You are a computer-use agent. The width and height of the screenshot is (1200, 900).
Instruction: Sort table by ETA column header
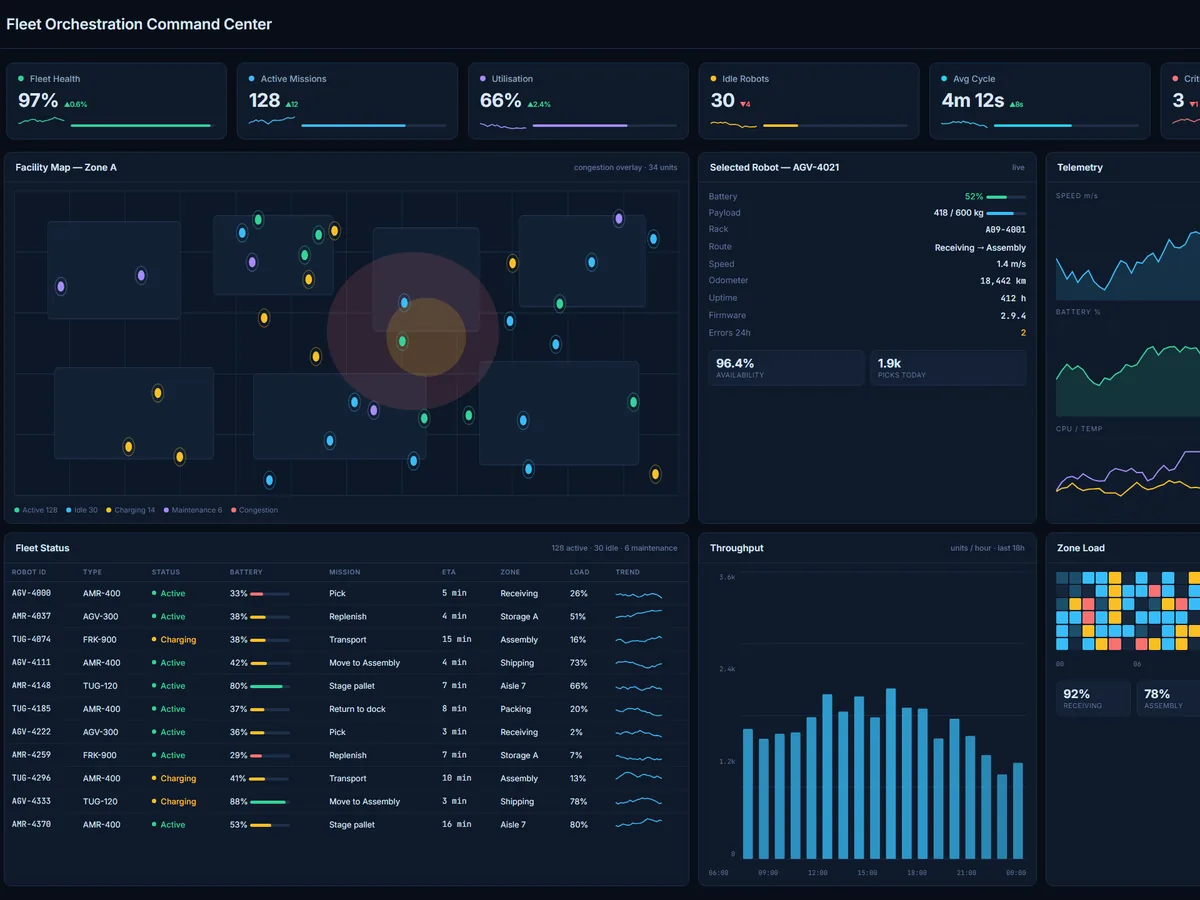[x=448, y=572]
